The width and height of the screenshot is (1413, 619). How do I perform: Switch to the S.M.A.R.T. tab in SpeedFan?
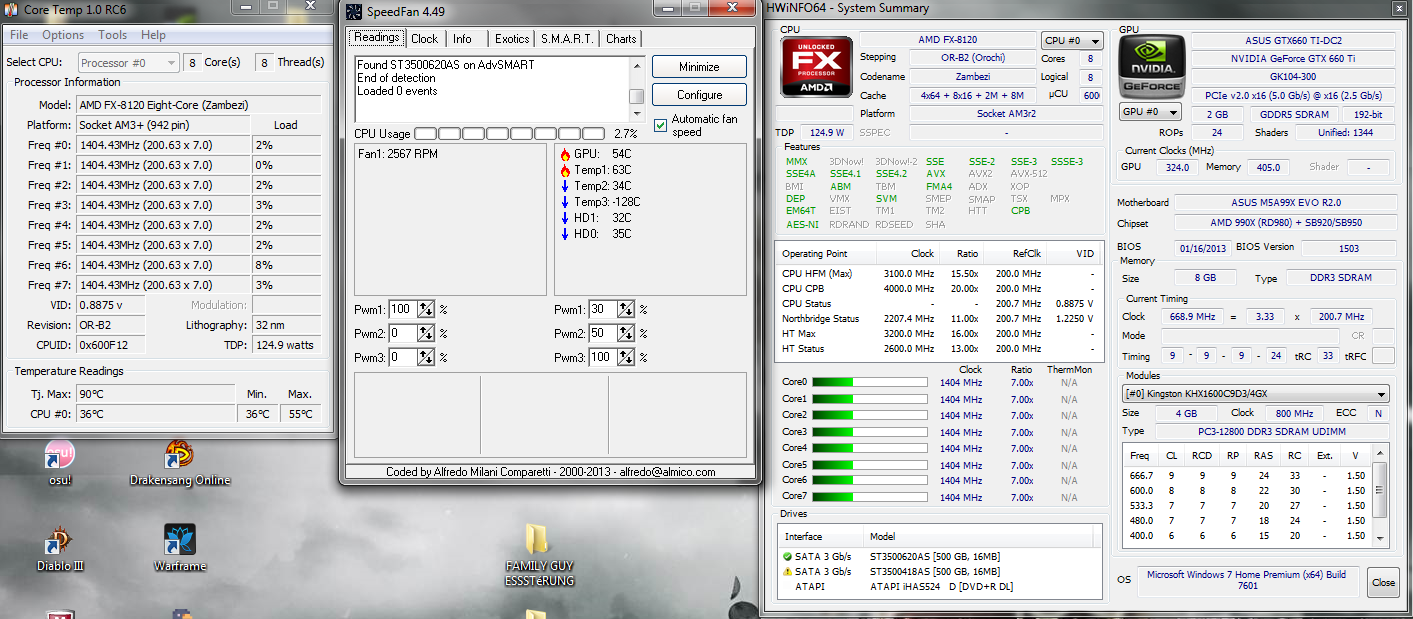pyautogui.click(x=568, y=39)
